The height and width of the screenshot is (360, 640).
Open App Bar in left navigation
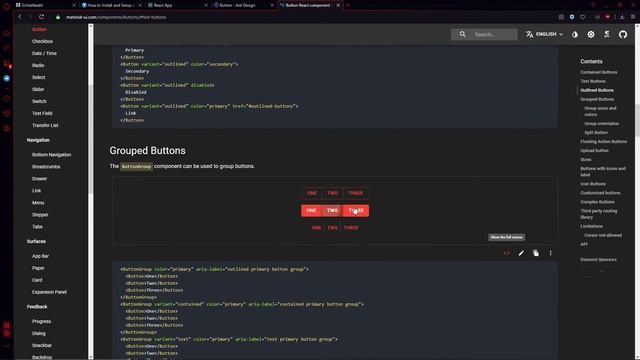(x=40, y=256)
